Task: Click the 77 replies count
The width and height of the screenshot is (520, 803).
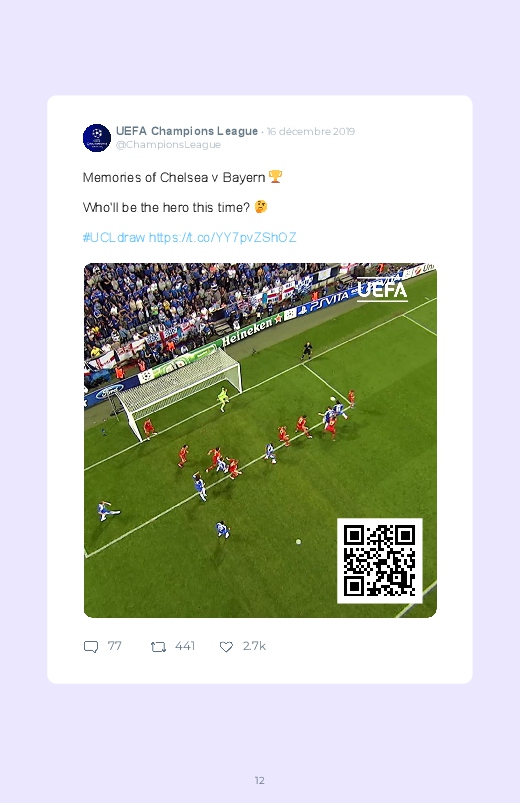Action: [x=114, y=646]
